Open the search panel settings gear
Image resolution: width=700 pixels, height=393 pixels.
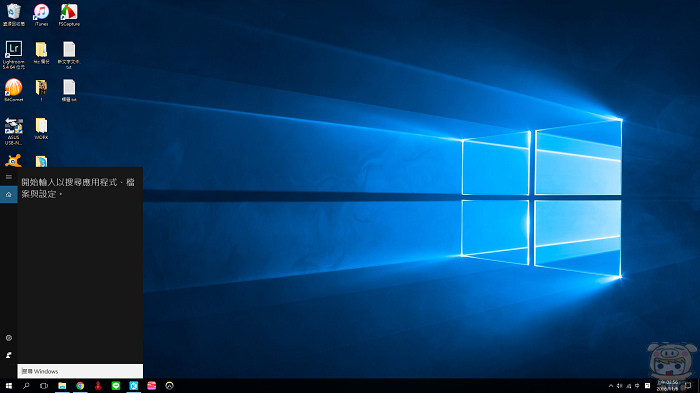point(8,338)
